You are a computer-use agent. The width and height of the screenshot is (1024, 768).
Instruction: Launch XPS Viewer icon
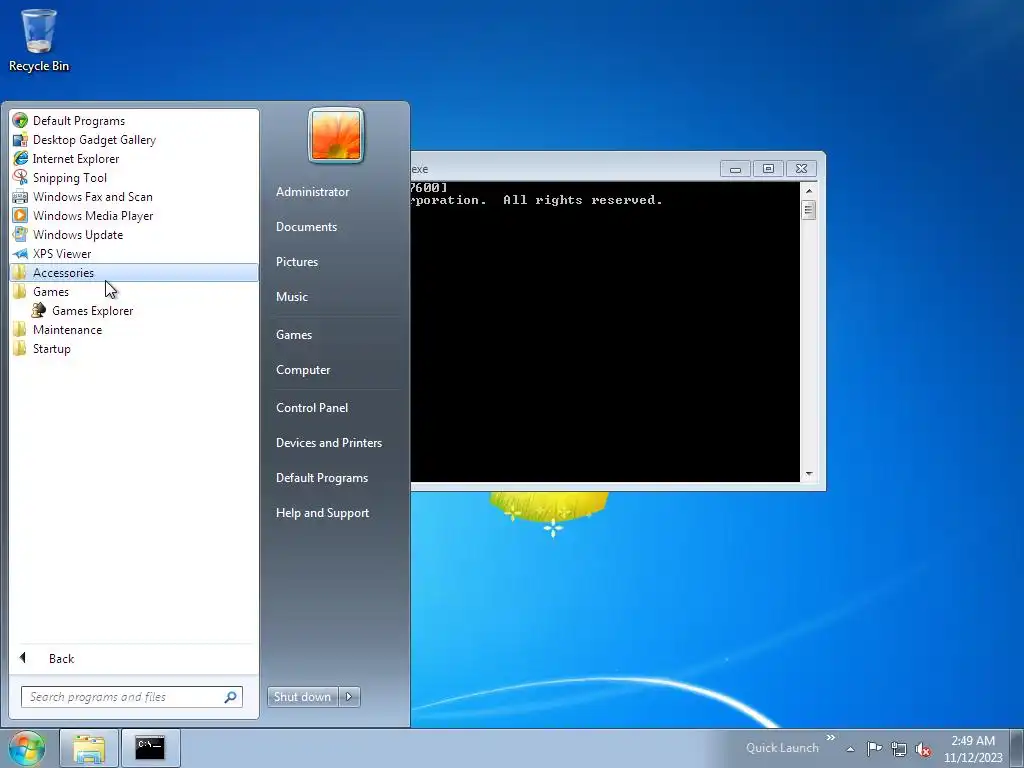click(x=20, y=253)
